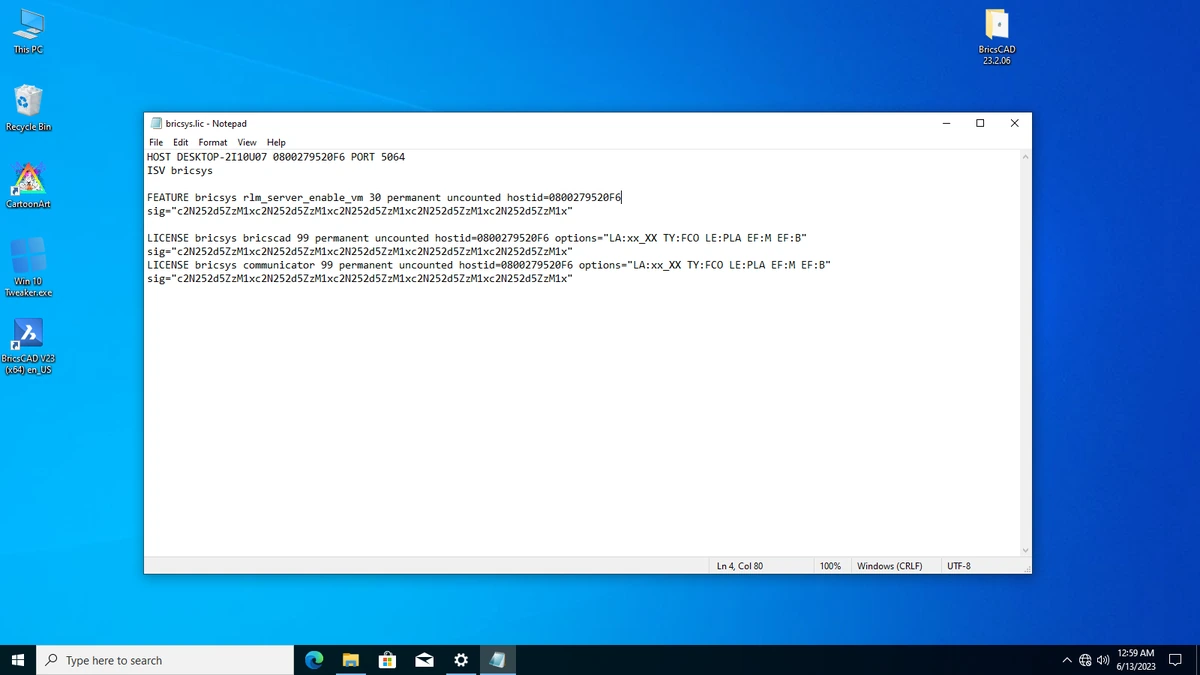Select the Recycle Bin desktop icon
The image size is (1200, 675).
(28, 108)
